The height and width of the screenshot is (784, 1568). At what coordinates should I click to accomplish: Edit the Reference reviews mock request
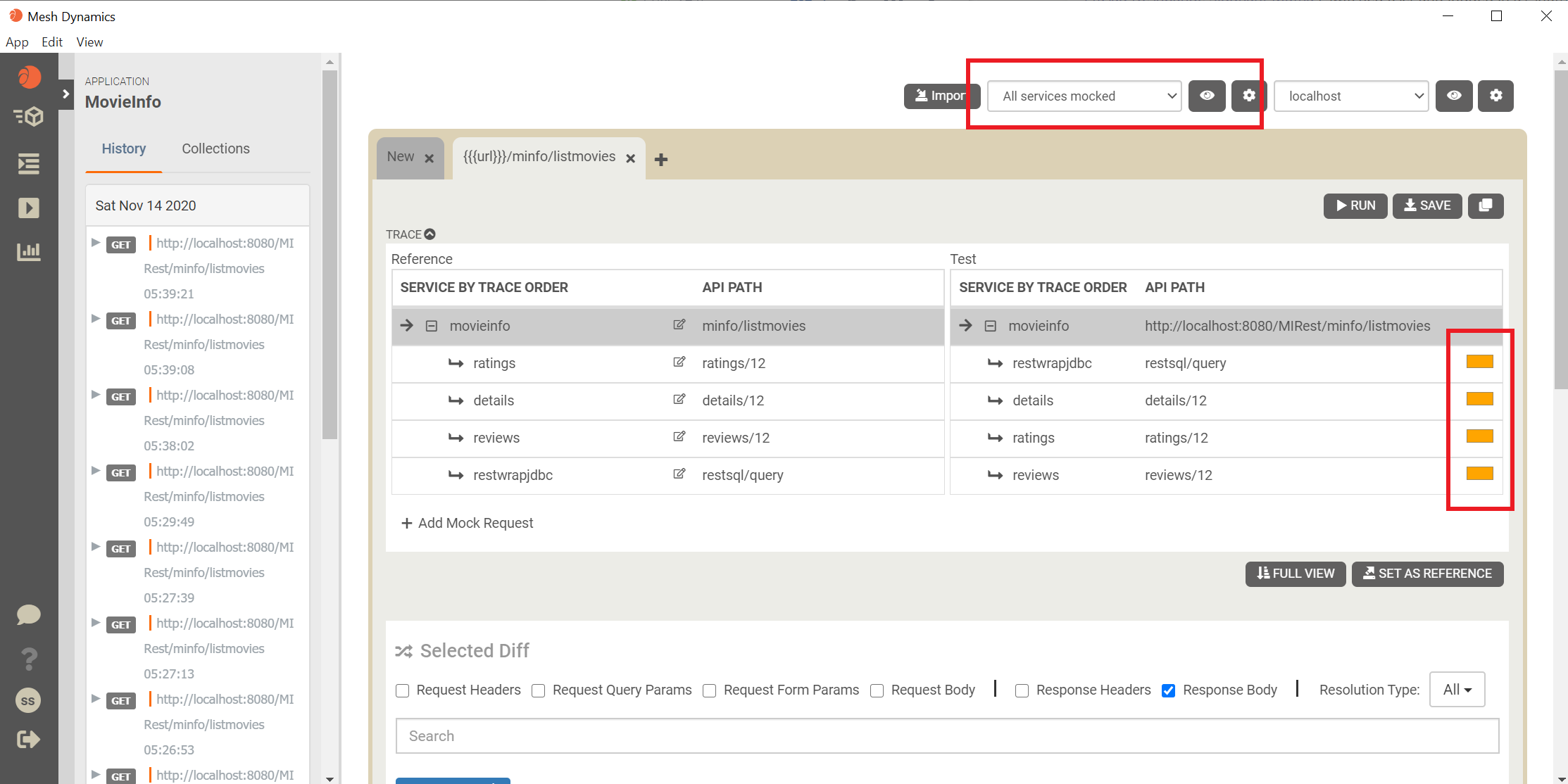click(679, 437)
